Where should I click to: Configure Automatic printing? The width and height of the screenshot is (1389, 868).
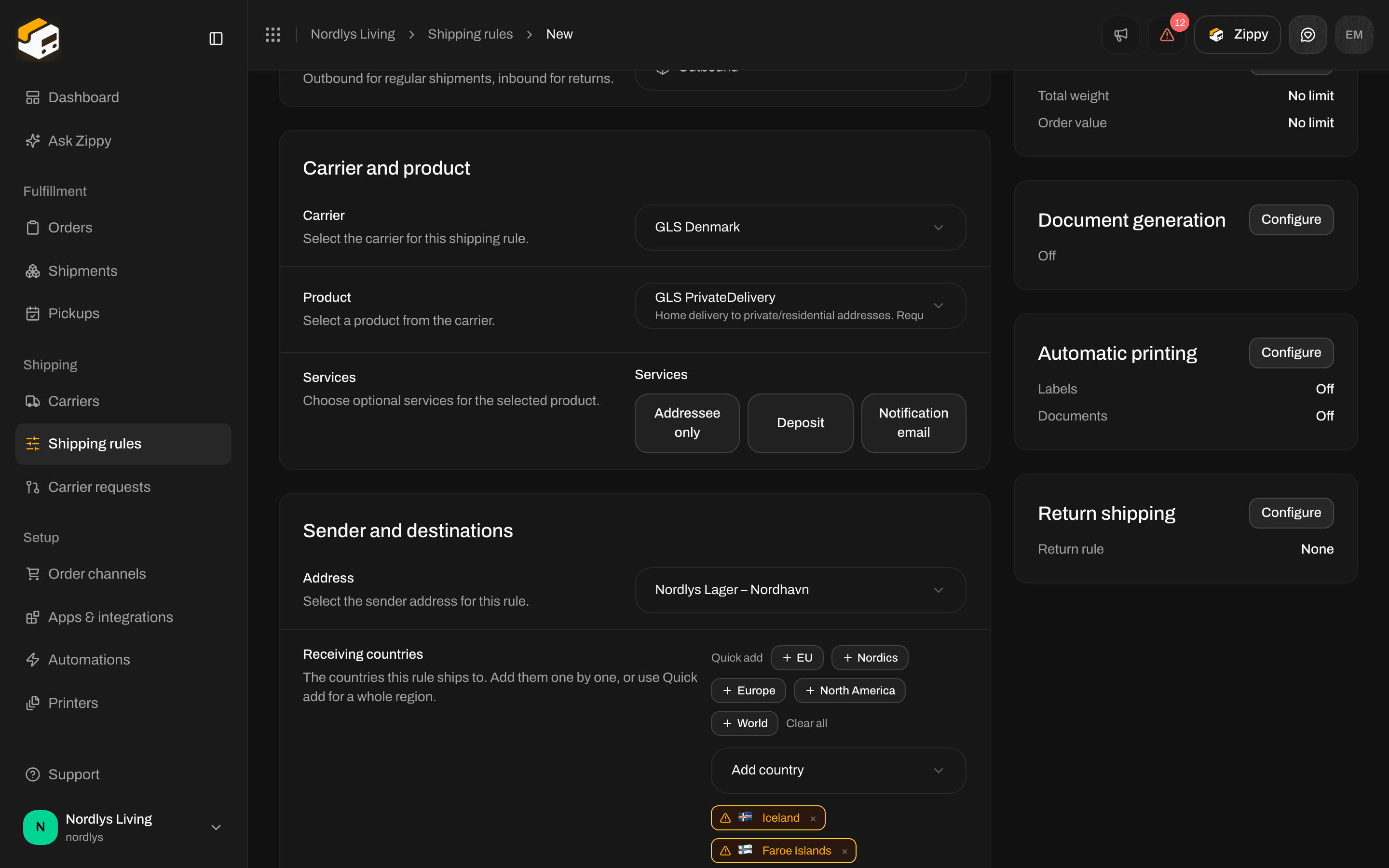tap(1291, 353)
